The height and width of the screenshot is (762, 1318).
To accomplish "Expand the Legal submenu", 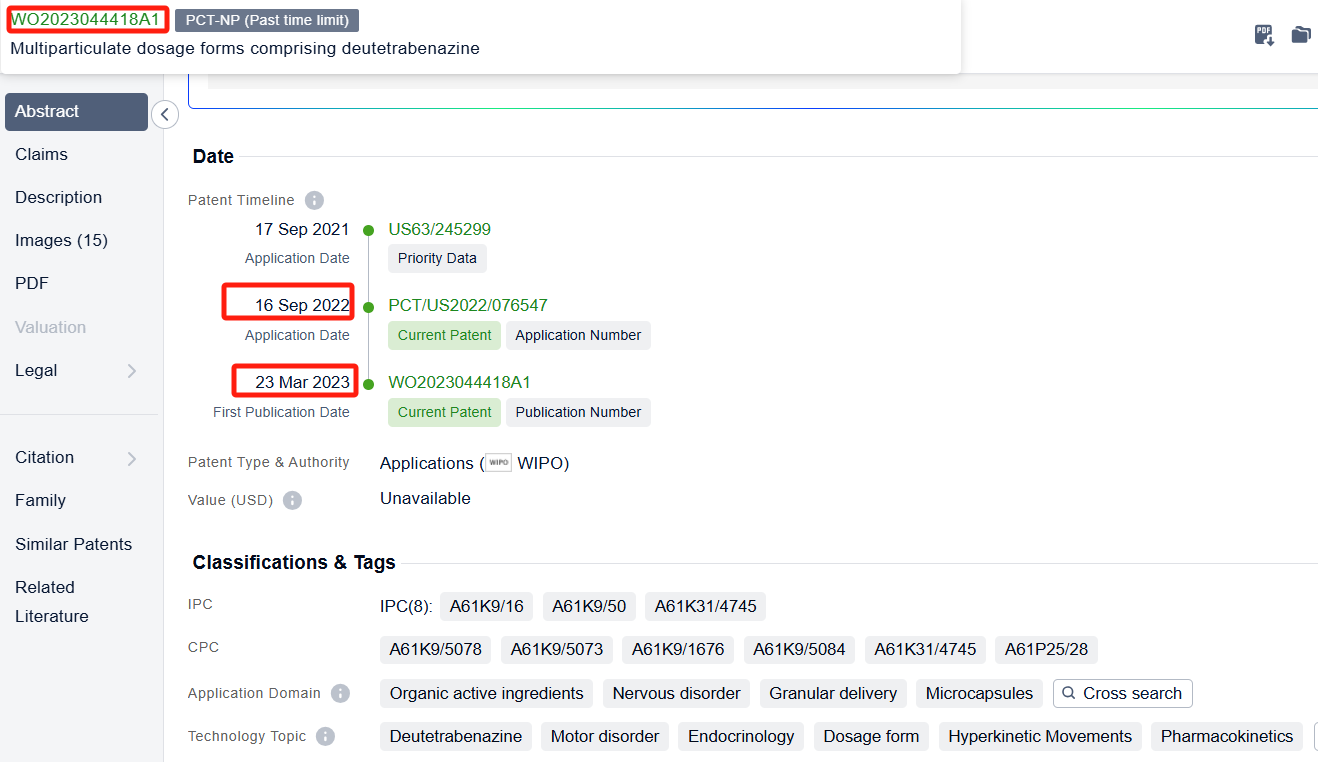I will coord(132,371).
